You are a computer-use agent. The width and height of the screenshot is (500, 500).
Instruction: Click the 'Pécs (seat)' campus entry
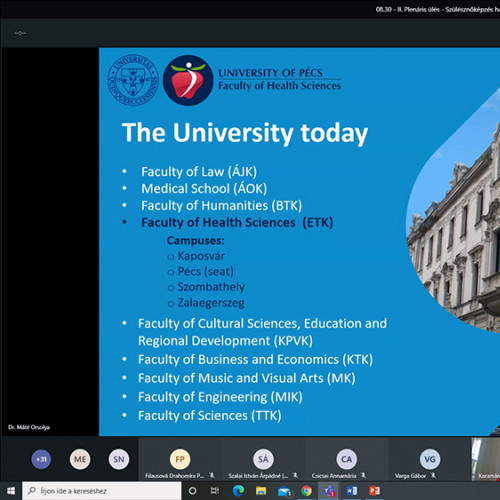[205, 271]
